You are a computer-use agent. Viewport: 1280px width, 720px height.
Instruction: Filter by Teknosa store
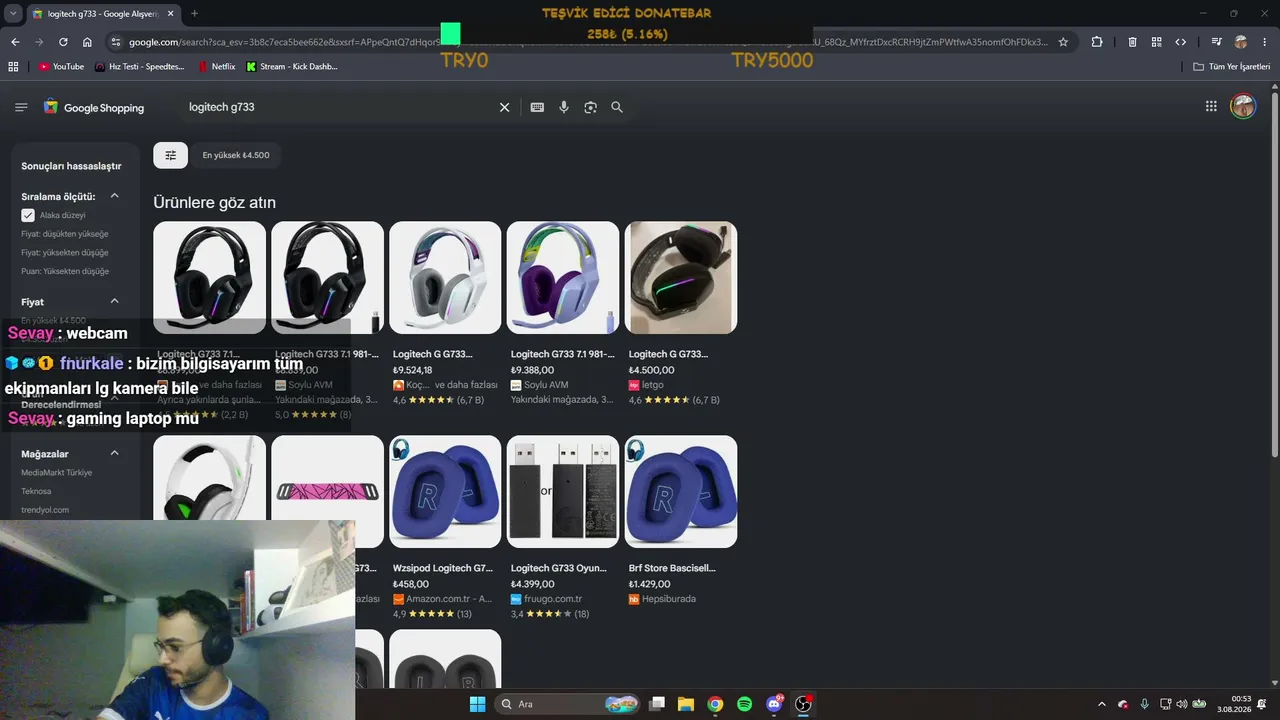point(36,491)
